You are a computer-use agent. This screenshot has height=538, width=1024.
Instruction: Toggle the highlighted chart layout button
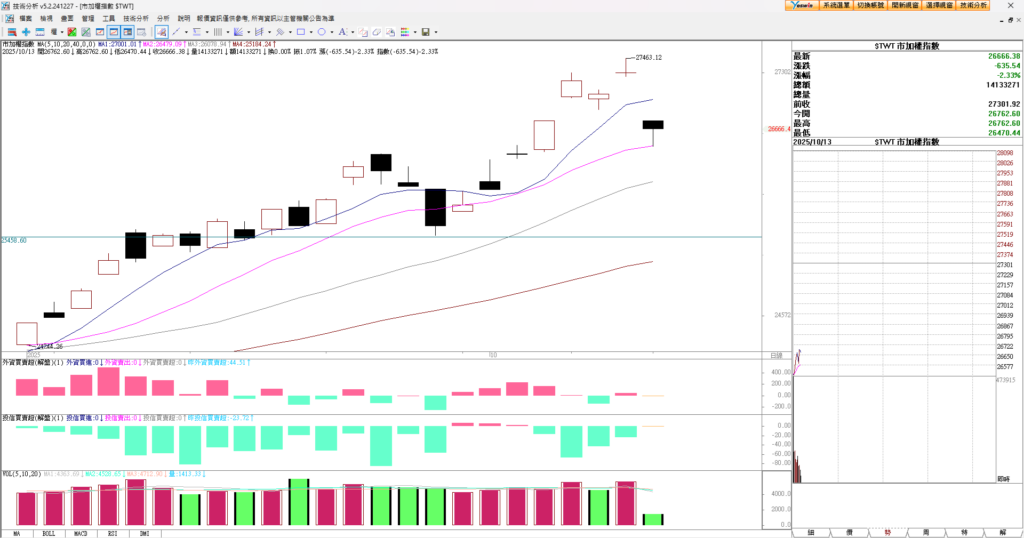point(115,32)
